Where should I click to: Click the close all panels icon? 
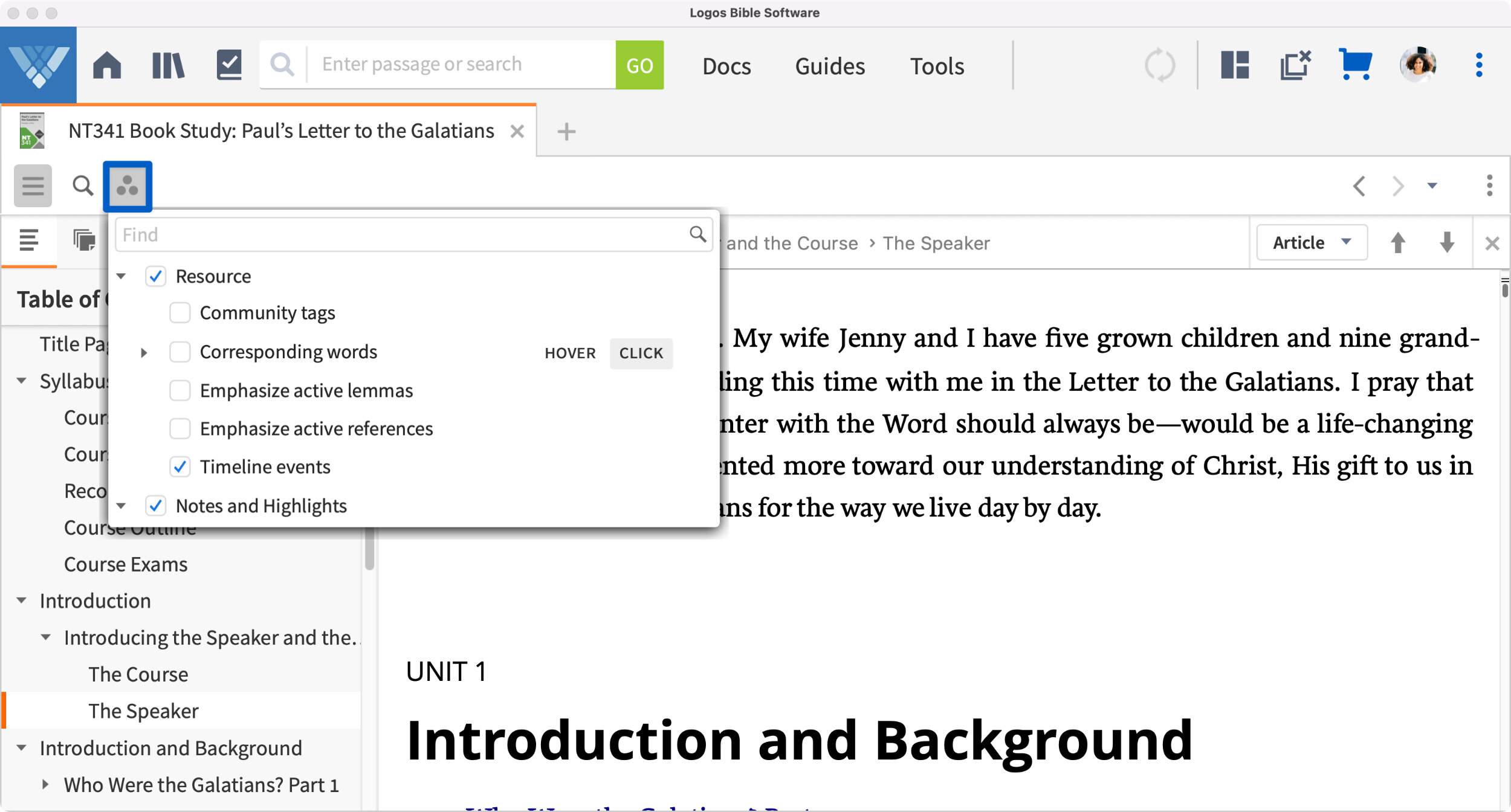tap(1295, 65)
